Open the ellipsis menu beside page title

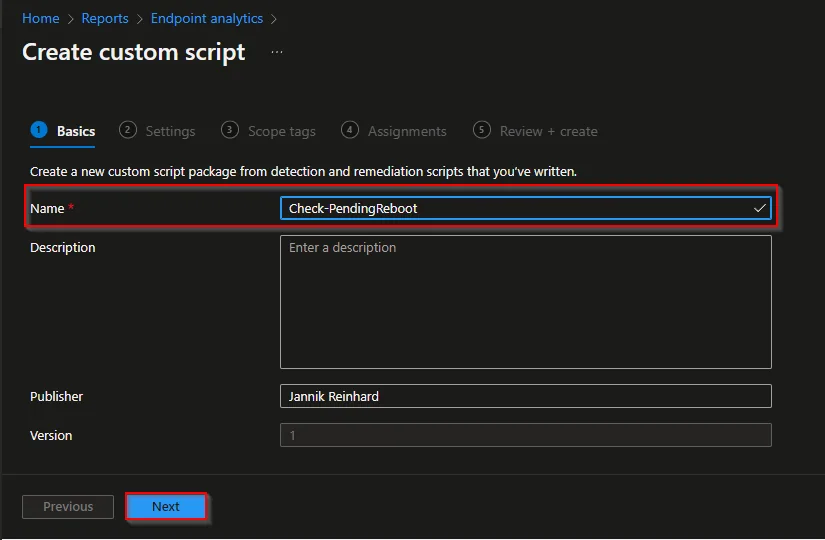277,52
